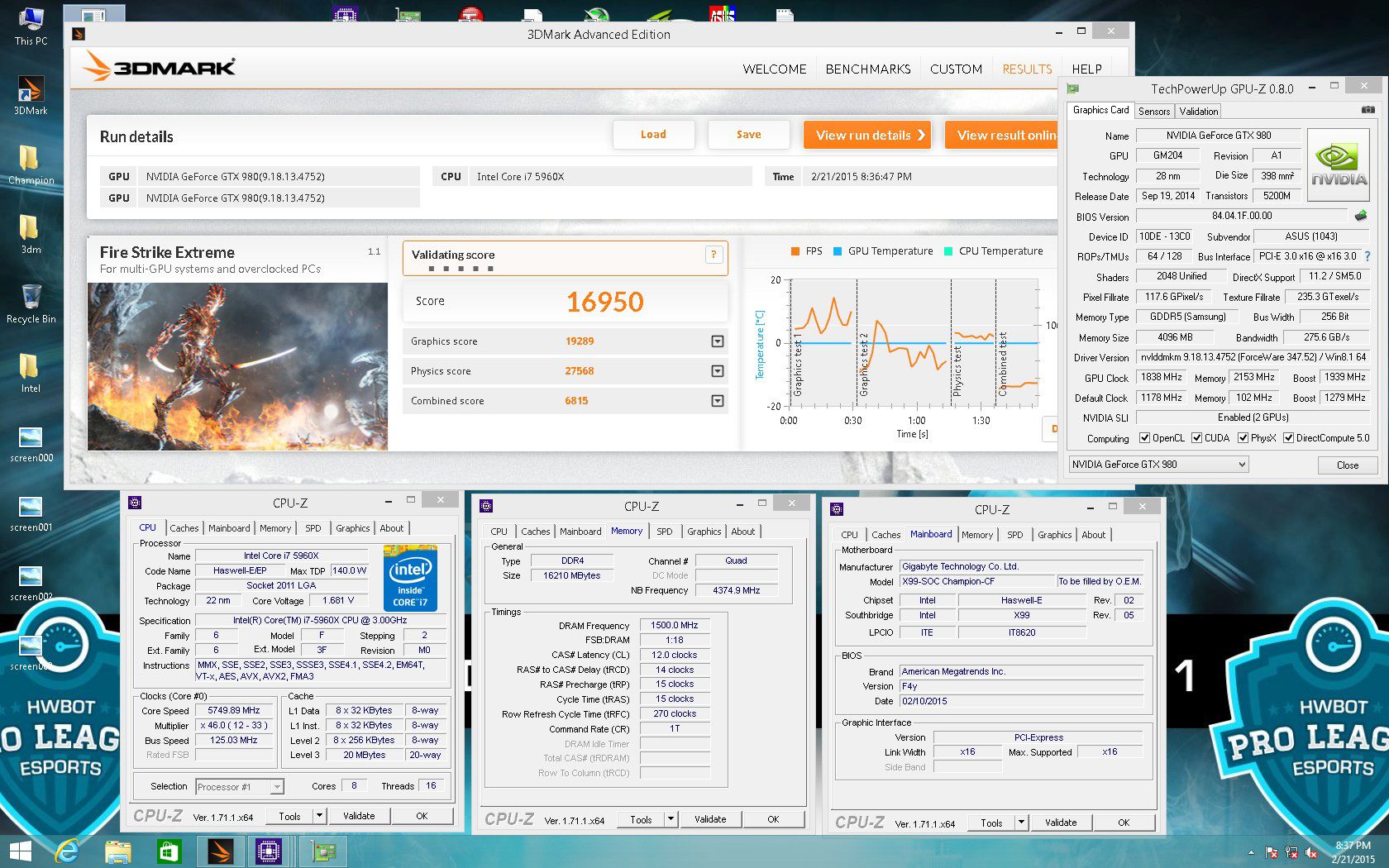Open the Validation tab in GPU-Z
Screen dimensions: 1389x868
pos(1199,112)
